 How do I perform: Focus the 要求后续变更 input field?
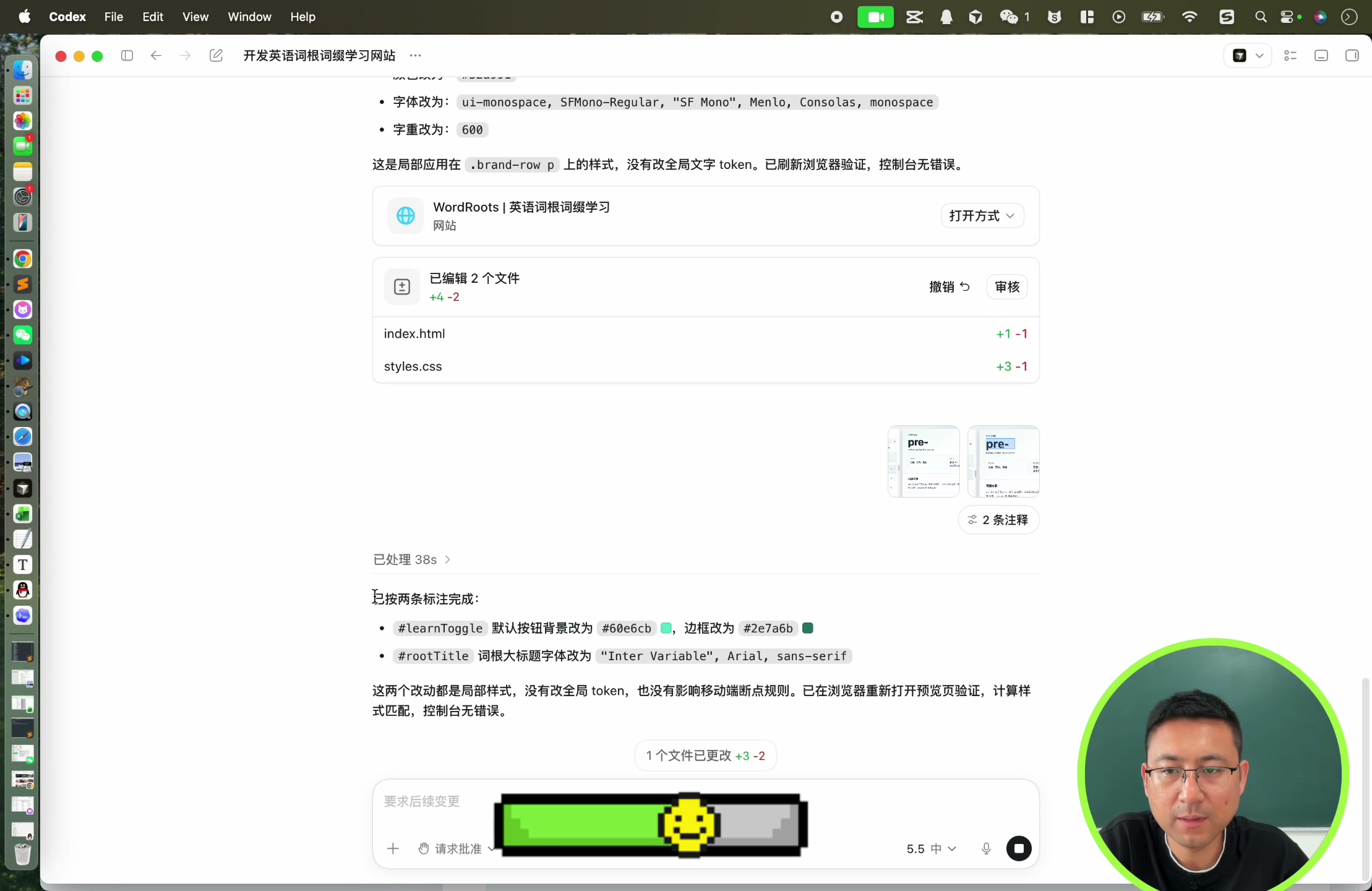pyautogui.click(x=706, y=801)
